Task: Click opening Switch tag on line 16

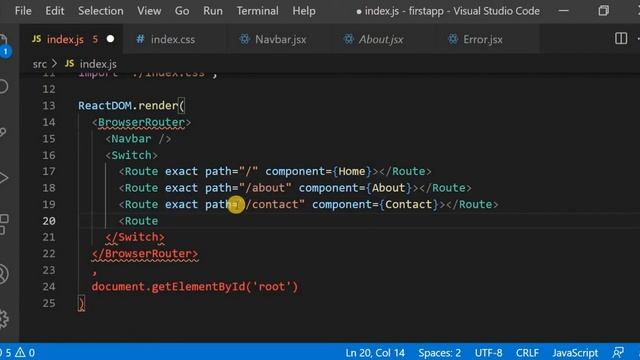Action: (x=131, y=156)
